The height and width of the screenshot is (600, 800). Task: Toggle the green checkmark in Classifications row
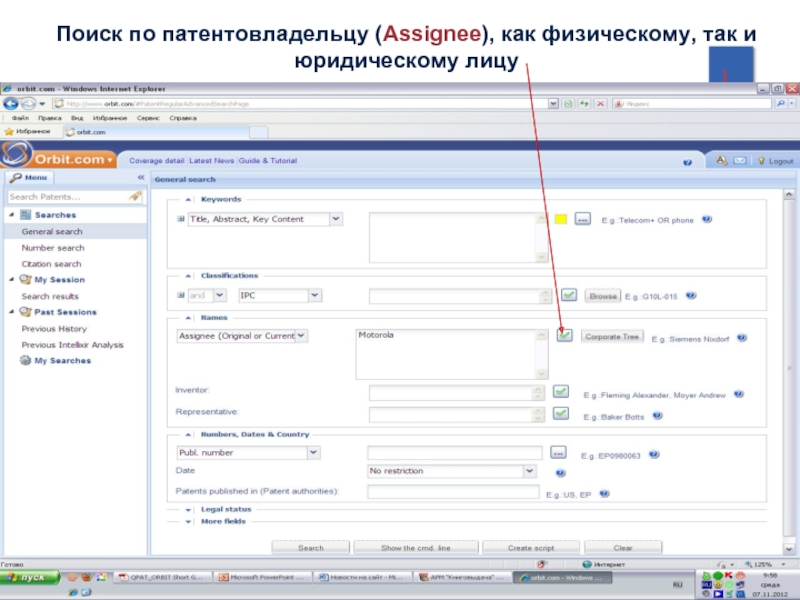(569, 295)
